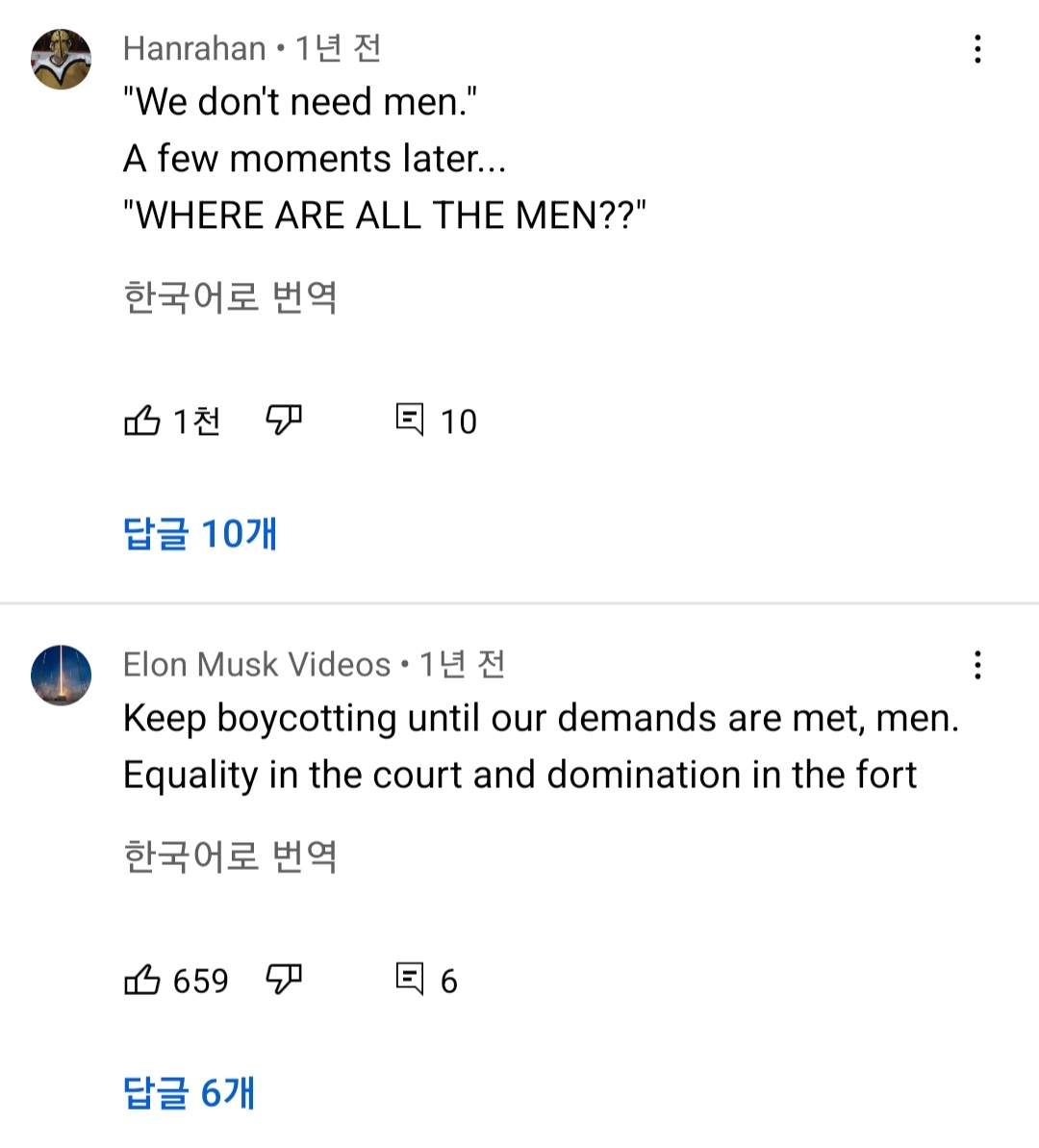Like the Elon Musk Videos comment
Viewport: 1039px width, 1148px height.
coord(142,980)
